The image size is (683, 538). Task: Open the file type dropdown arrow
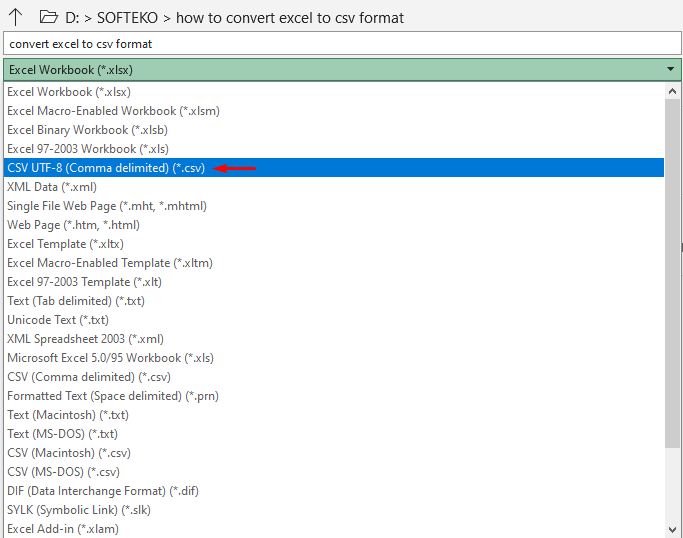tap(670, 70)
